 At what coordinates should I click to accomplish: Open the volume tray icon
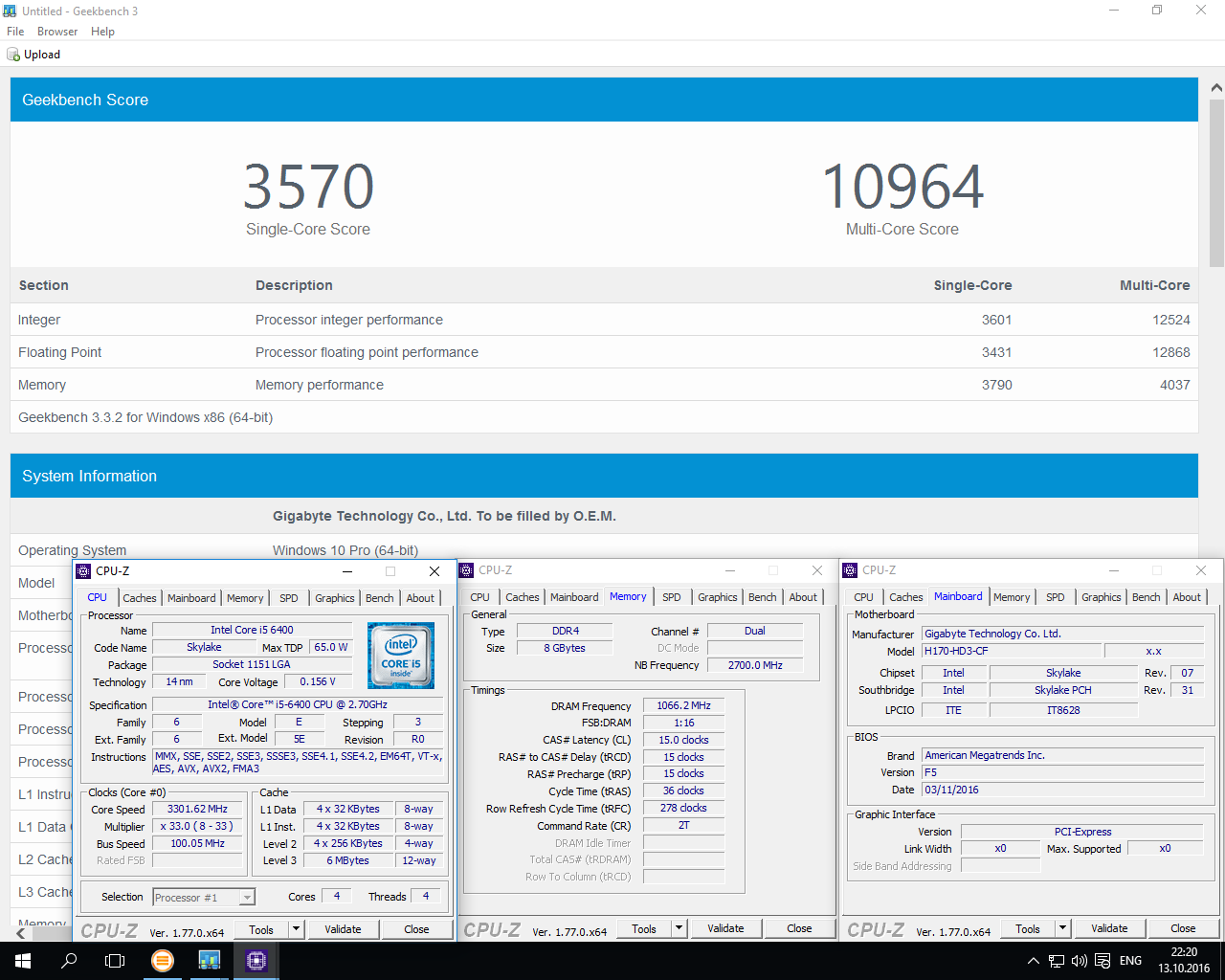1080,961
